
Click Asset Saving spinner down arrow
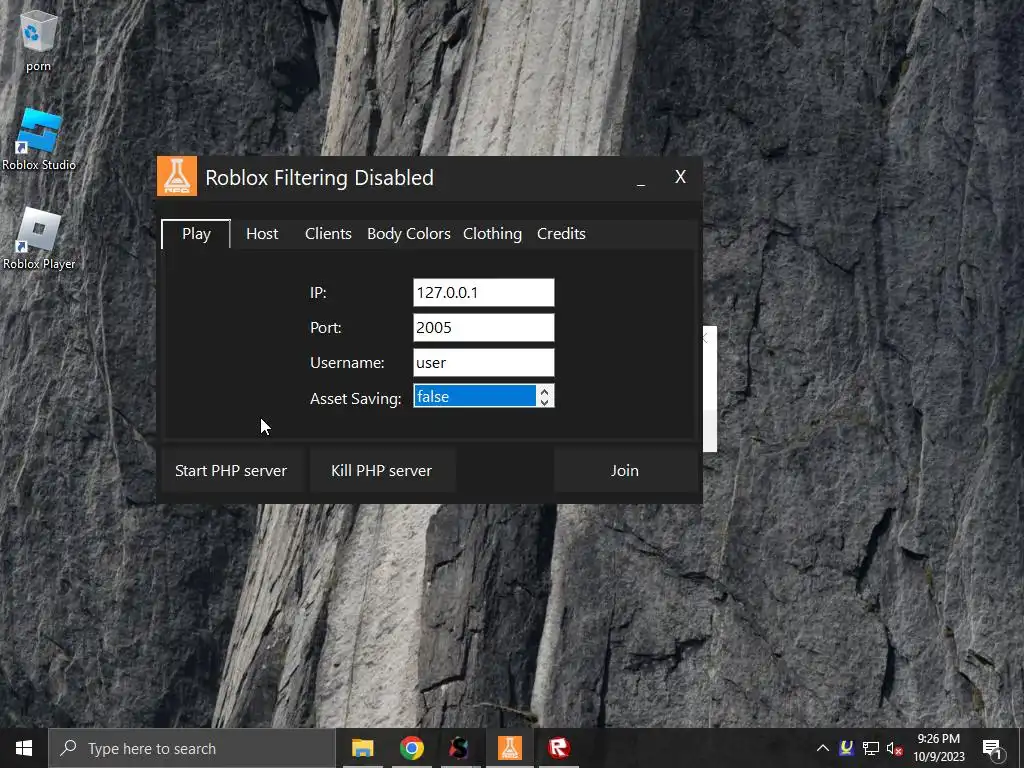[545, 402]
